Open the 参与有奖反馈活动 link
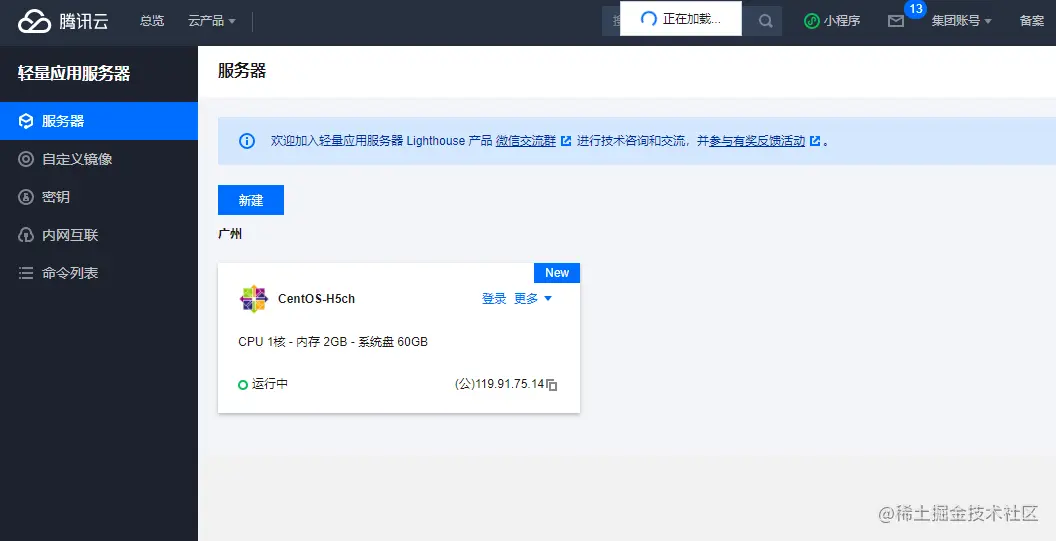The width and height of the screenshot is (1056, 541). pyautogui.click(x=757, y=141)
